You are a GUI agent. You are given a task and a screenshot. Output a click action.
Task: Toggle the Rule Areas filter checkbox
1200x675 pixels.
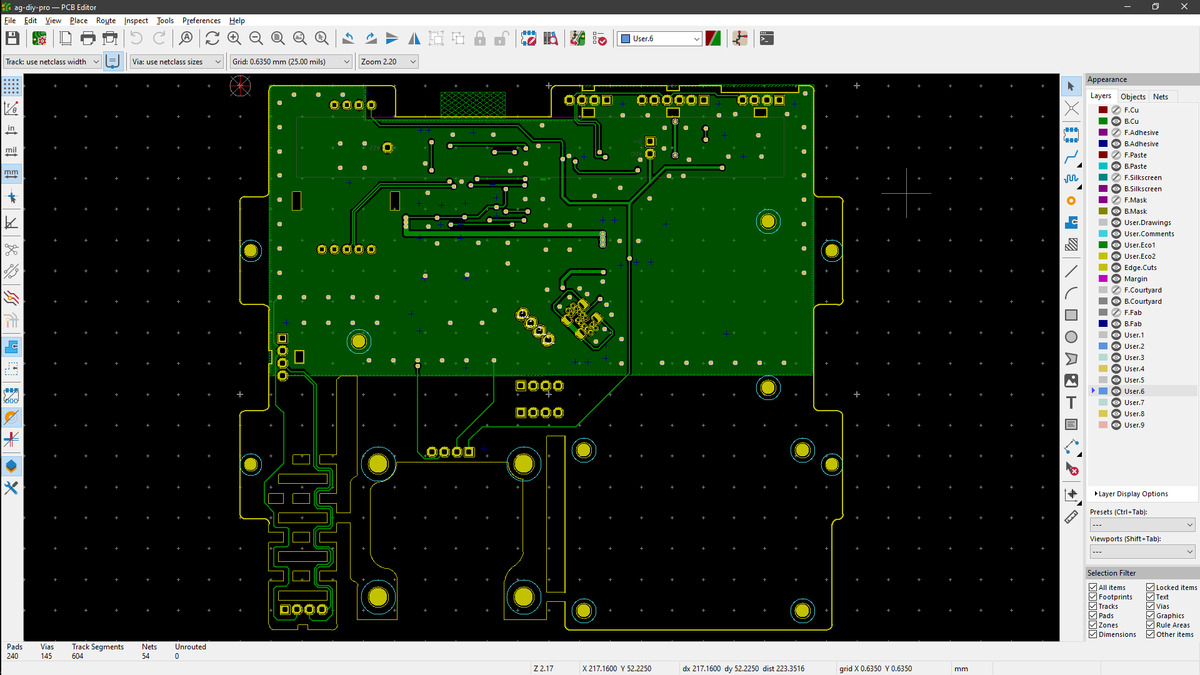pyautogui.click(x=1150, y=625)
